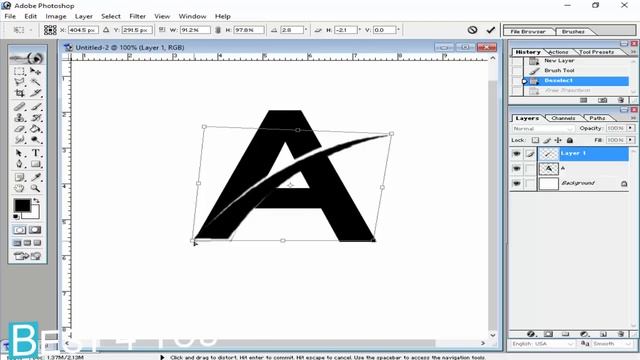Cancel the transform
Viewport: 640px width, 360px height.
(472, 30)
